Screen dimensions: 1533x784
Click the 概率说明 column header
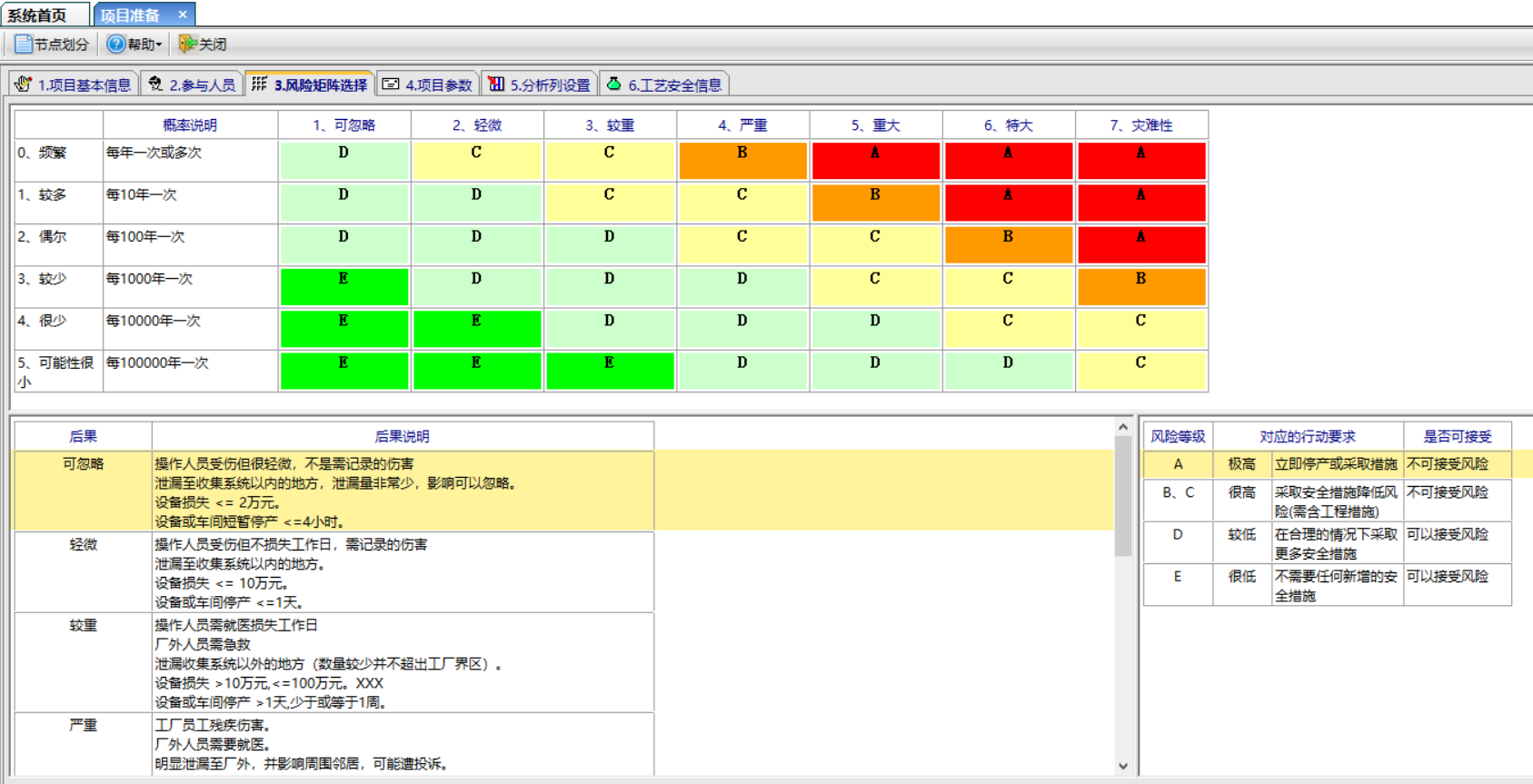(190, 124)
